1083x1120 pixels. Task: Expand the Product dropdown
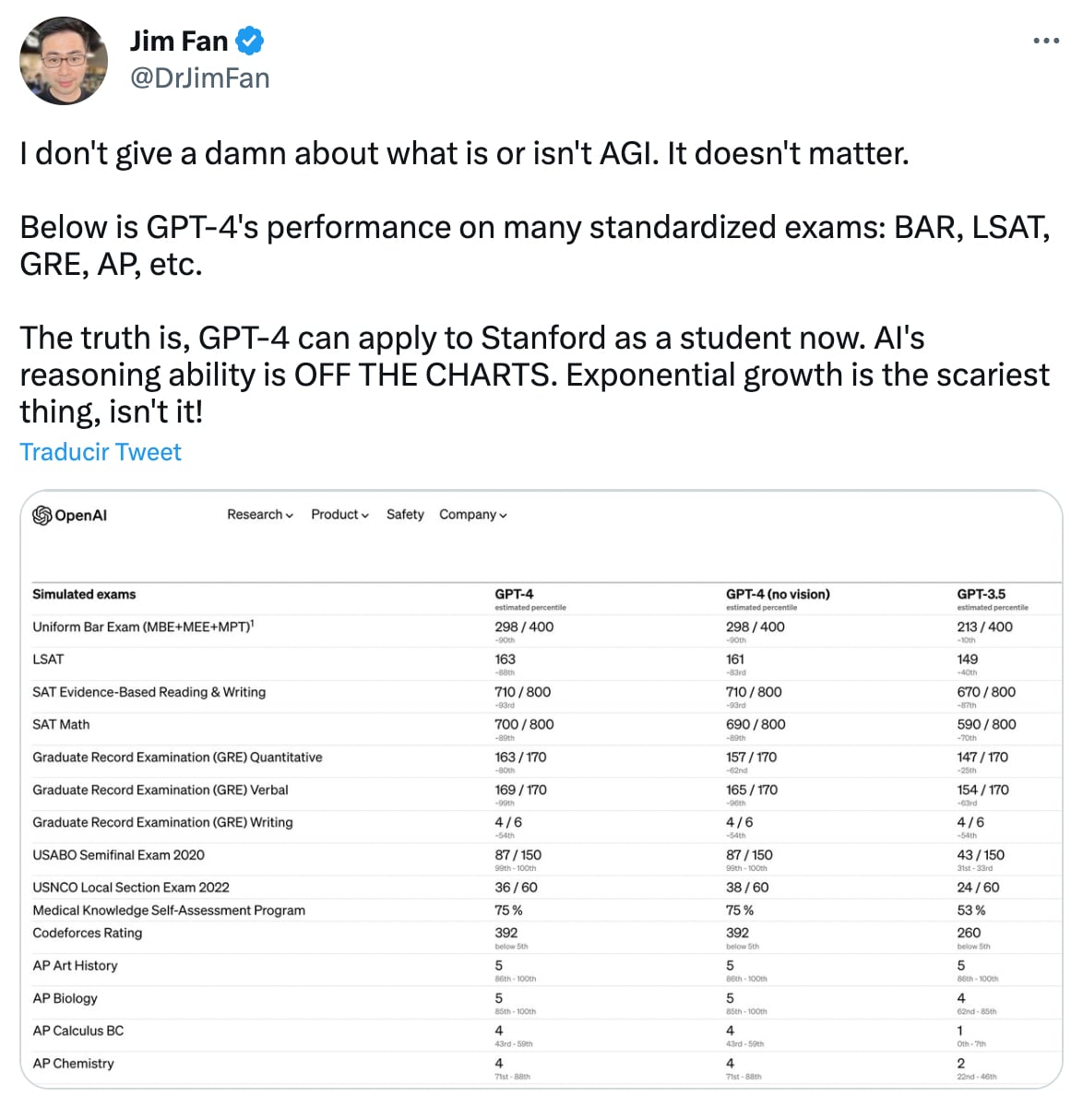click(x=339, y=515)
